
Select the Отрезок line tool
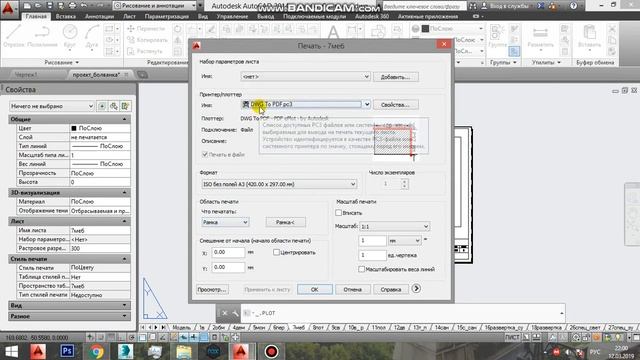click(14, 36)
